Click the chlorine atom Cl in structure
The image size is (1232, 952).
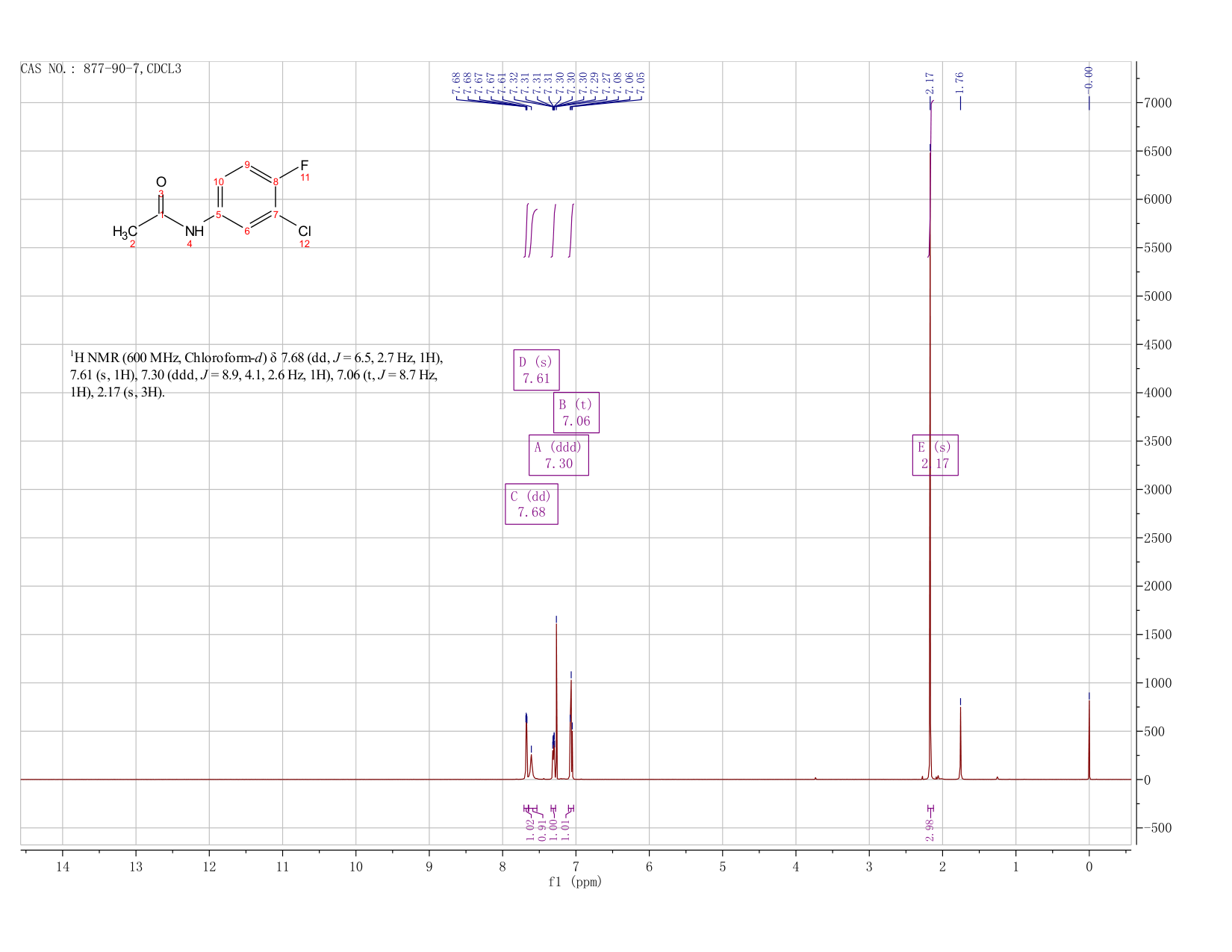click(304, 231)
